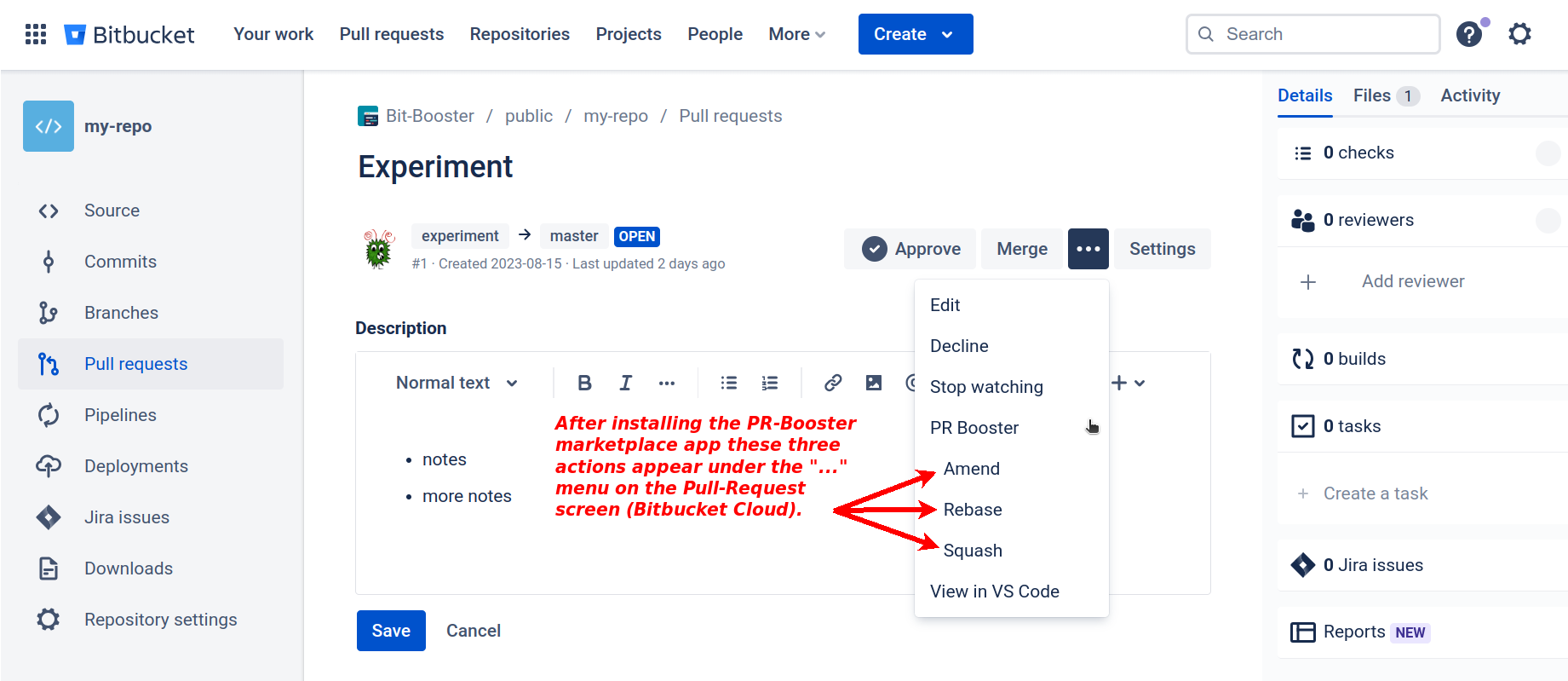
Task: Switch to the Files tab
Action: pyautogui.click(x=1387, y=95)
